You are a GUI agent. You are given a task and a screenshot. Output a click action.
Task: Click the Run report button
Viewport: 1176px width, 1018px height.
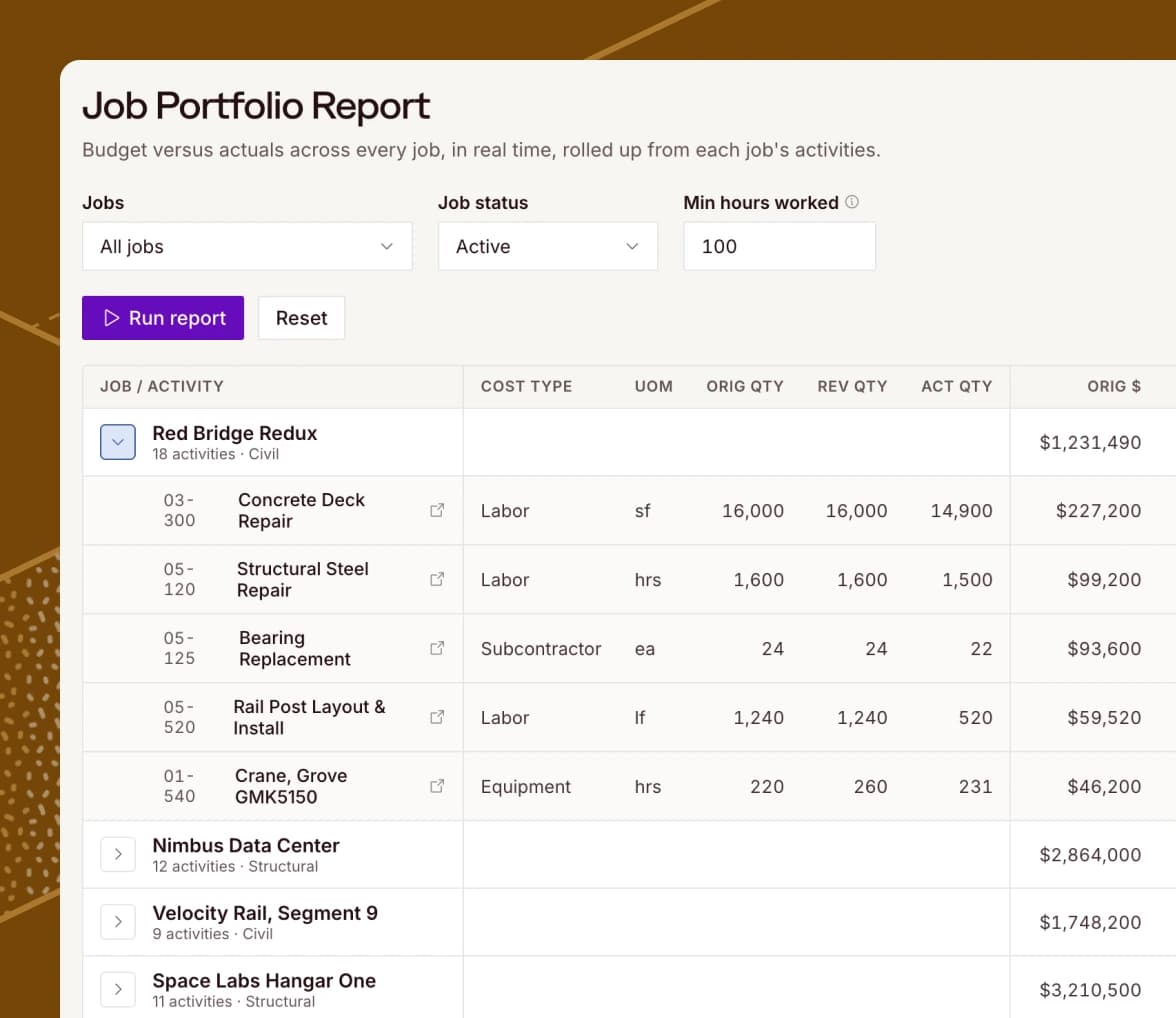[x=163, y=318]
